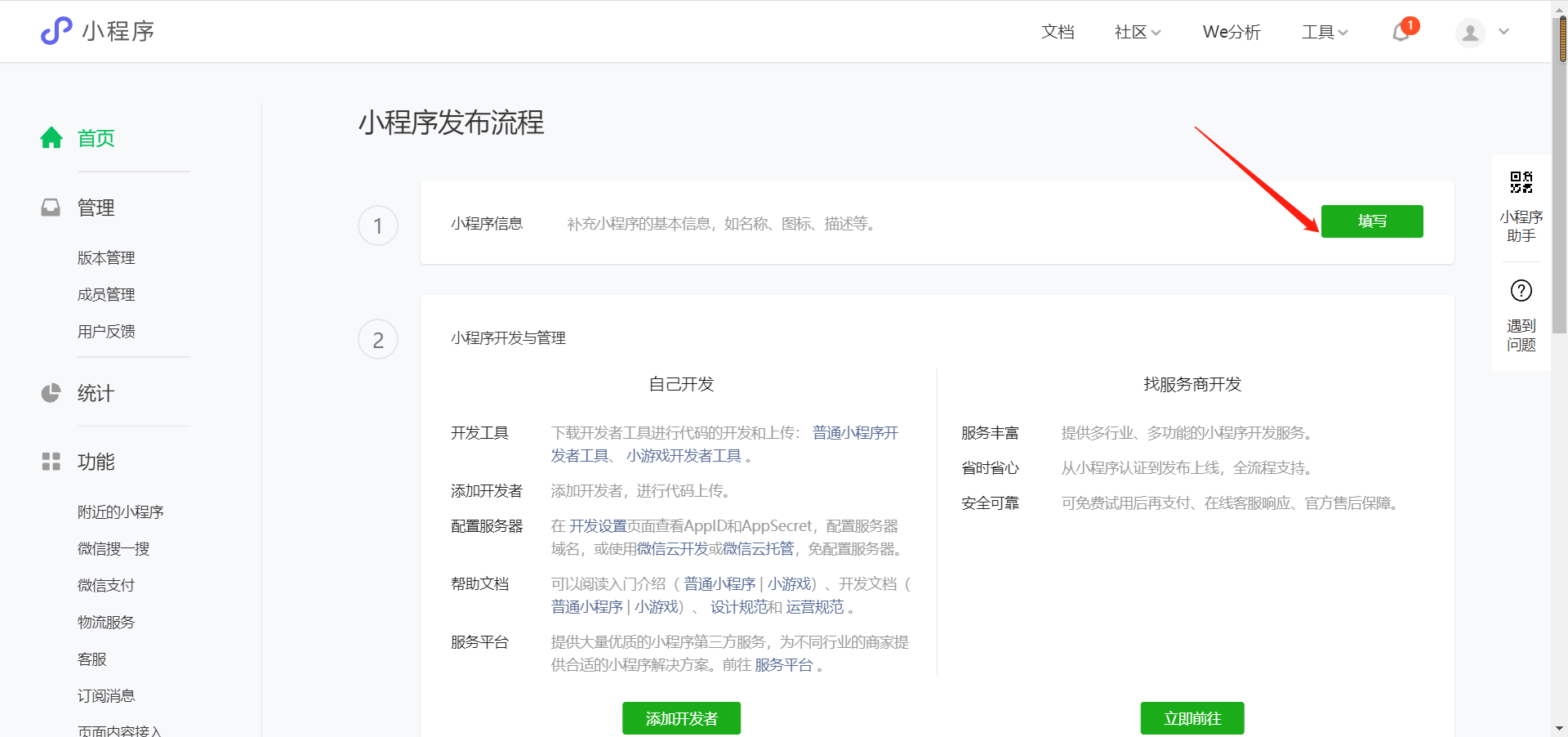The image size is (1568, 737).
Task: Click the 管理 inbox icon
Action: tap(51, 208)
